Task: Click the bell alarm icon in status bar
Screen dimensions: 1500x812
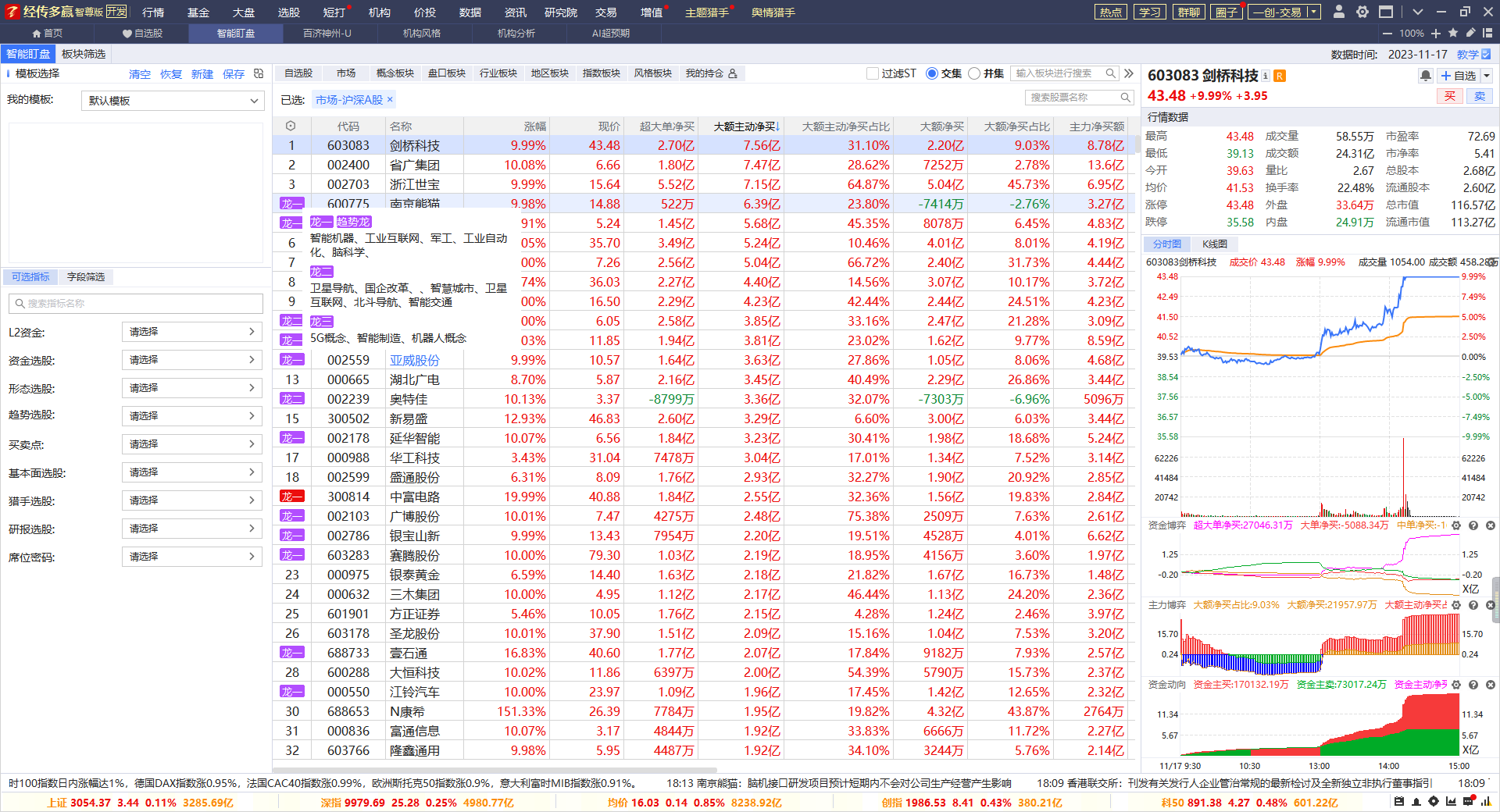Action: click(x=1416, y=801)
